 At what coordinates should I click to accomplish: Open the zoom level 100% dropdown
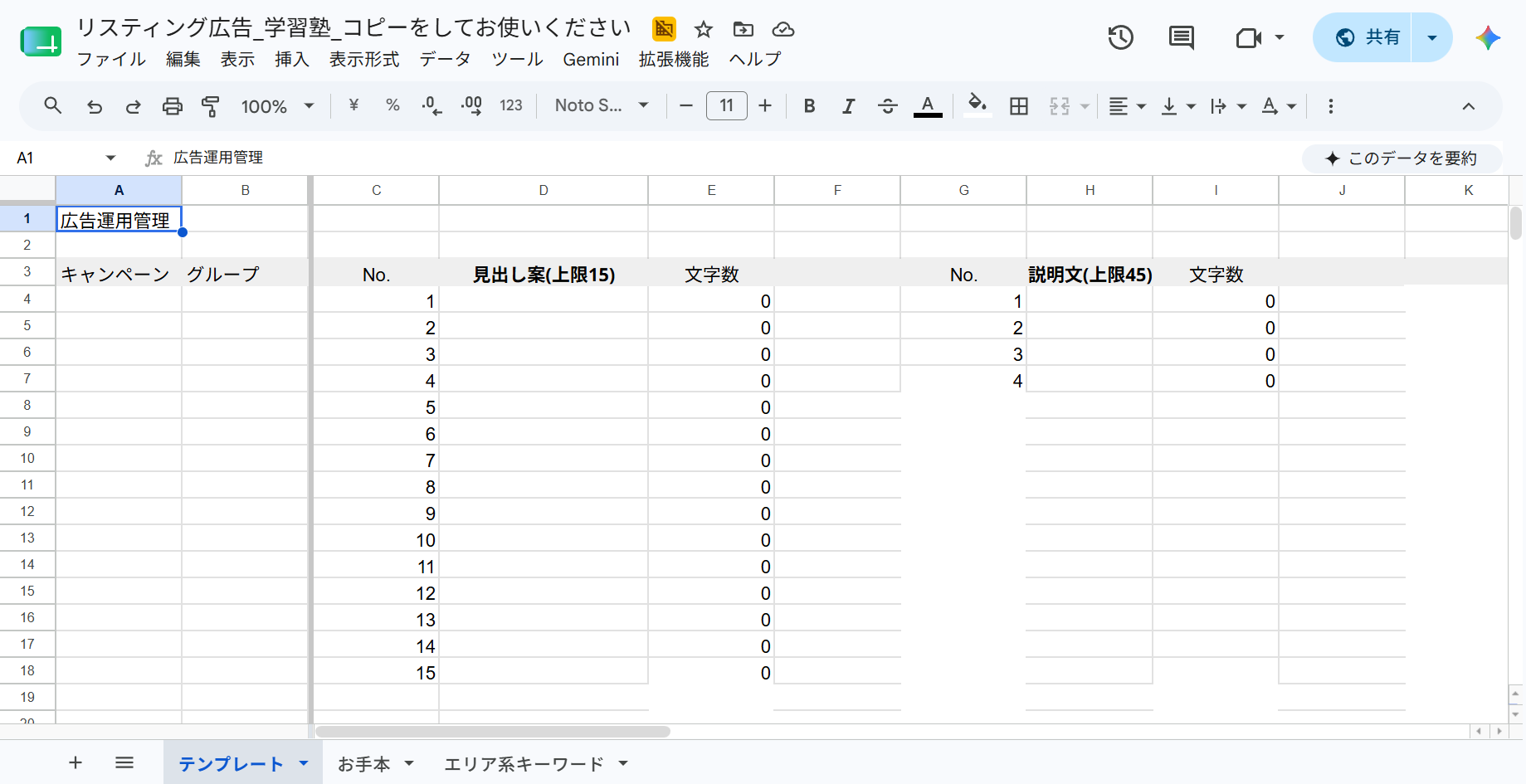tap(277, 106)
